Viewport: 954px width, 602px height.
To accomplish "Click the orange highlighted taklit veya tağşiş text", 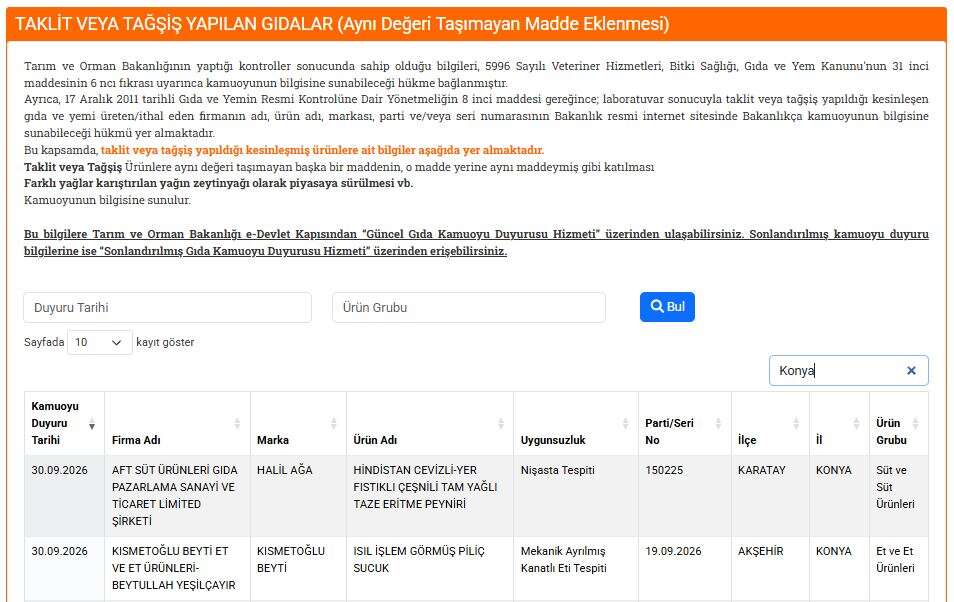I will pos(322,150).
